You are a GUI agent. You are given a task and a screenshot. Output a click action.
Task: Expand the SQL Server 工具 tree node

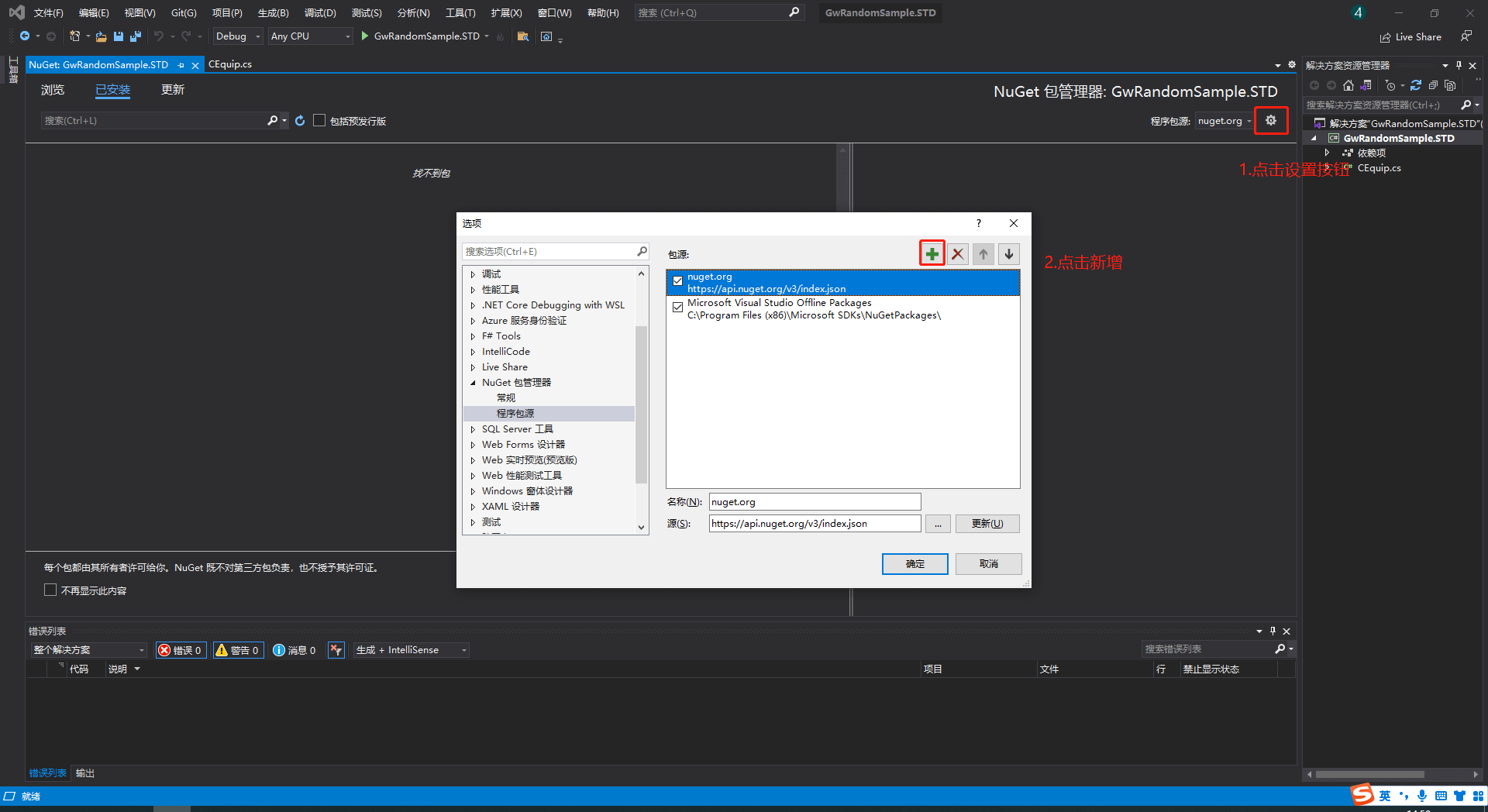coord(473,429)
